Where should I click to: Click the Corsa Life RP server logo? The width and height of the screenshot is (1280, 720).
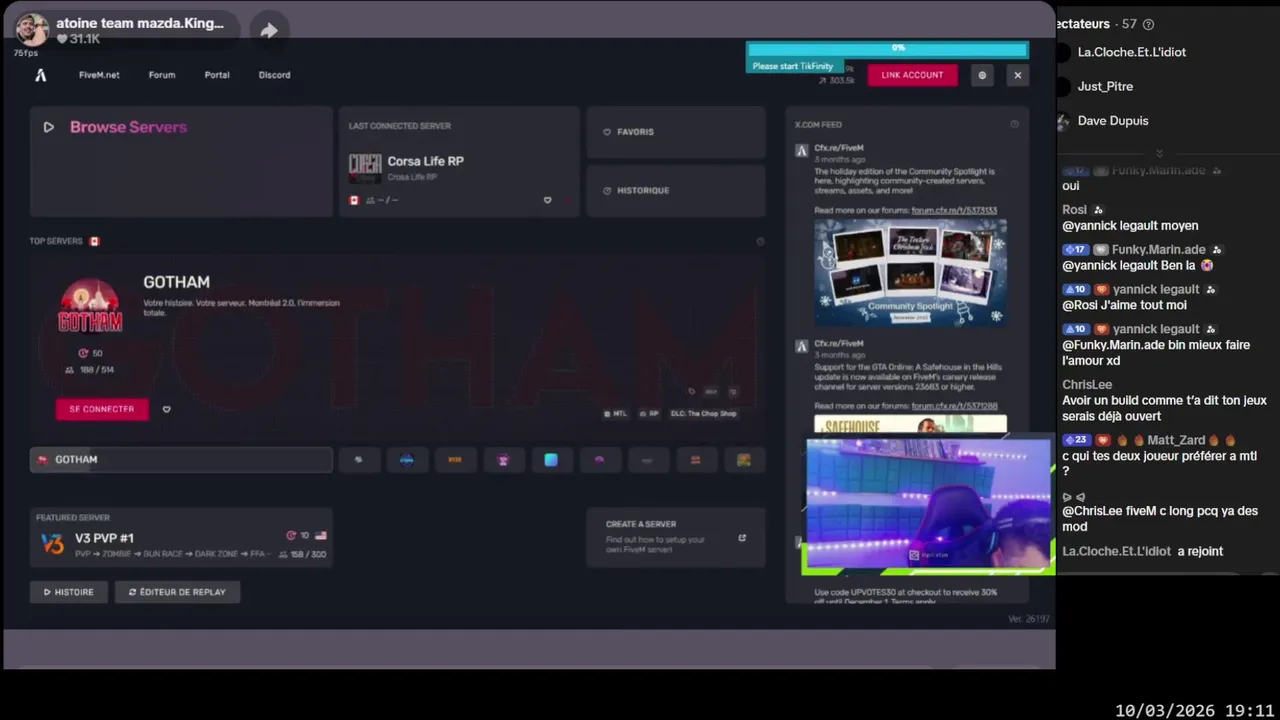pos(365,168)
